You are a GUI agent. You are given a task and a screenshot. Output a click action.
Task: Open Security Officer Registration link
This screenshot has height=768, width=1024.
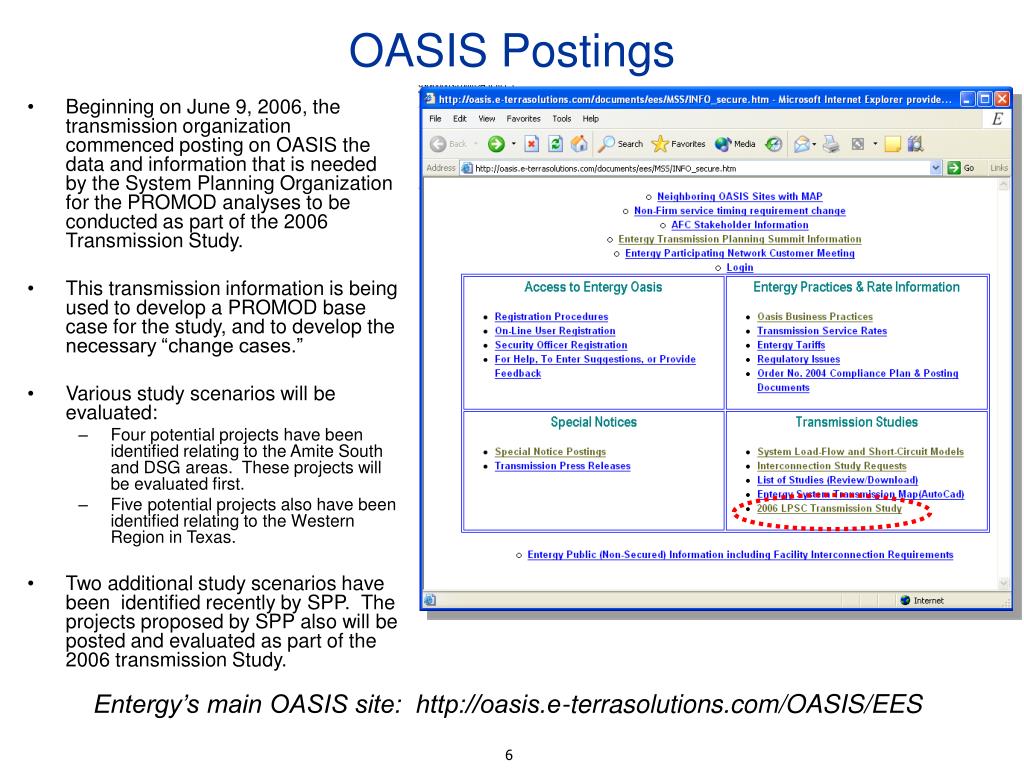pos(560,345)
